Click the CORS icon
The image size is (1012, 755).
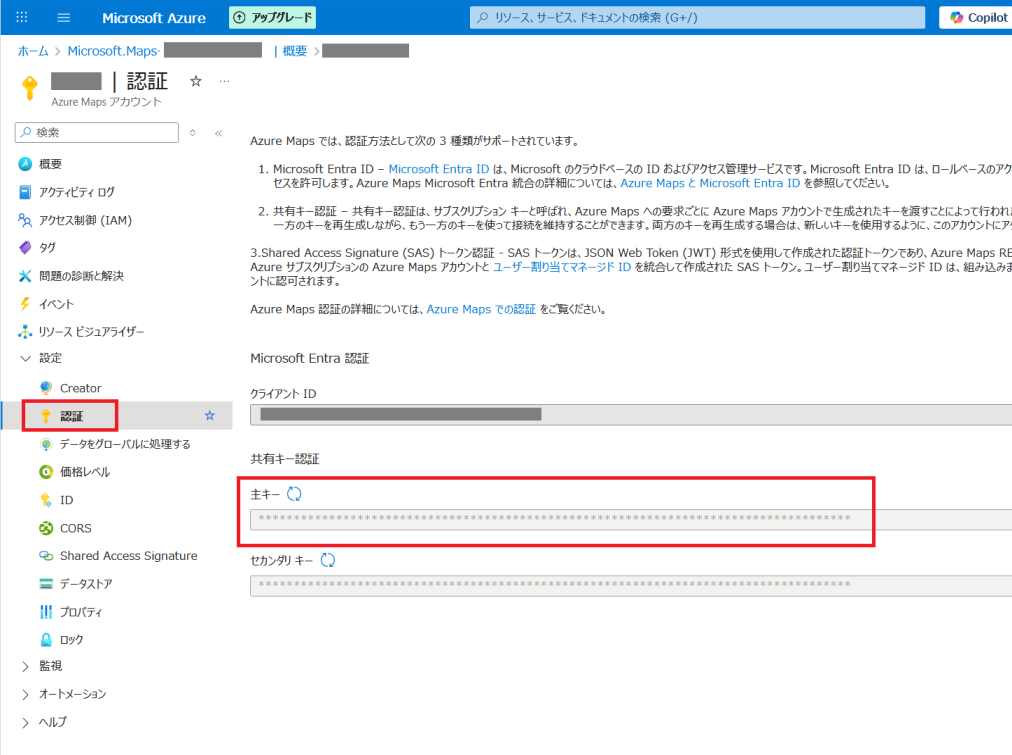point(46,528)
